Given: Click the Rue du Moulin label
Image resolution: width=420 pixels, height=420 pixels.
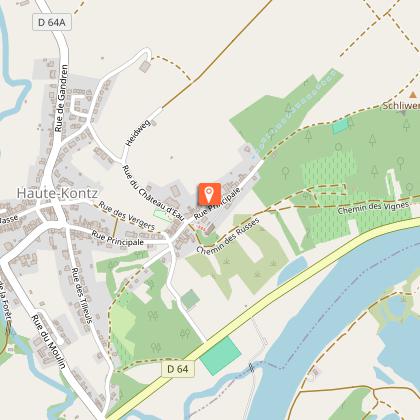Looking at the screenshot, I should click(48, 341).
